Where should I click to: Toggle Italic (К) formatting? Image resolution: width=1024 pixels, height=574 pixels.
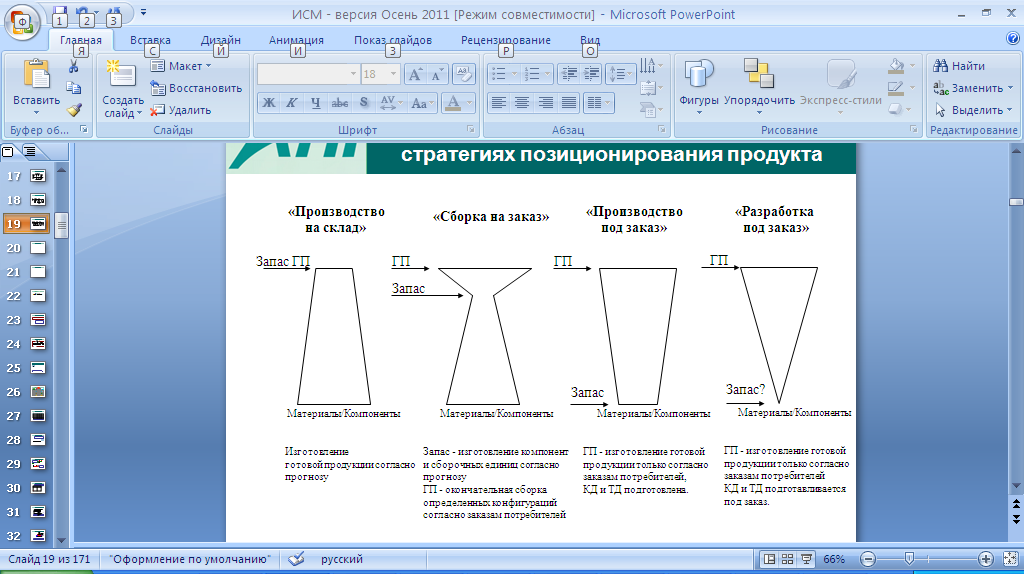292,103
